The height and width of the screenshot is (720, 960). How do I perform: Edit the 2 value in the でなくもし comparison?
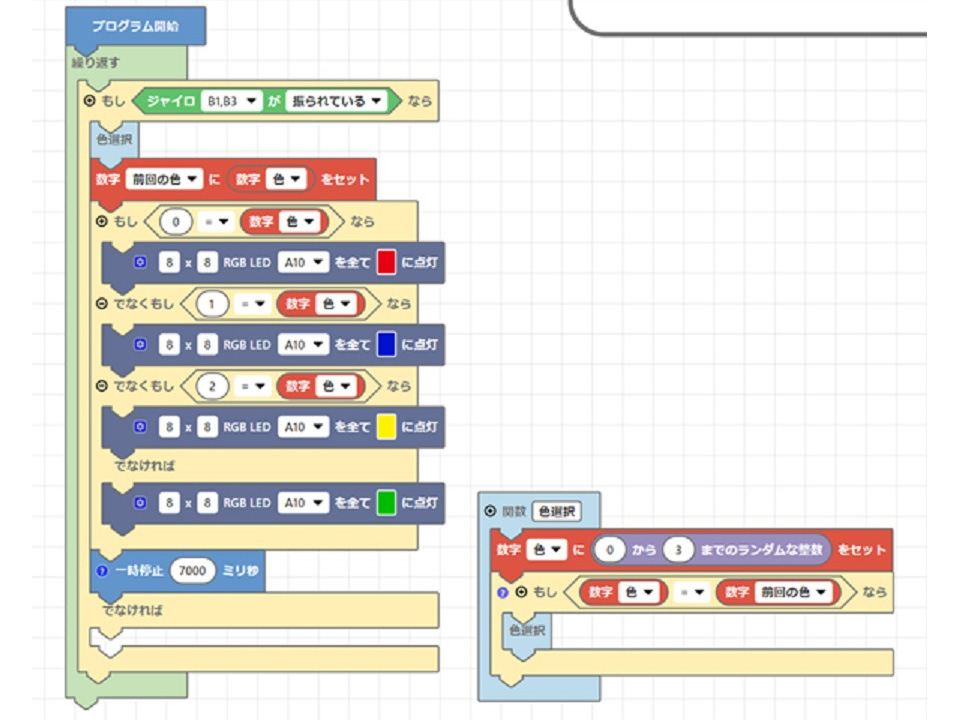pyautogui.click(x=212, y=386)
